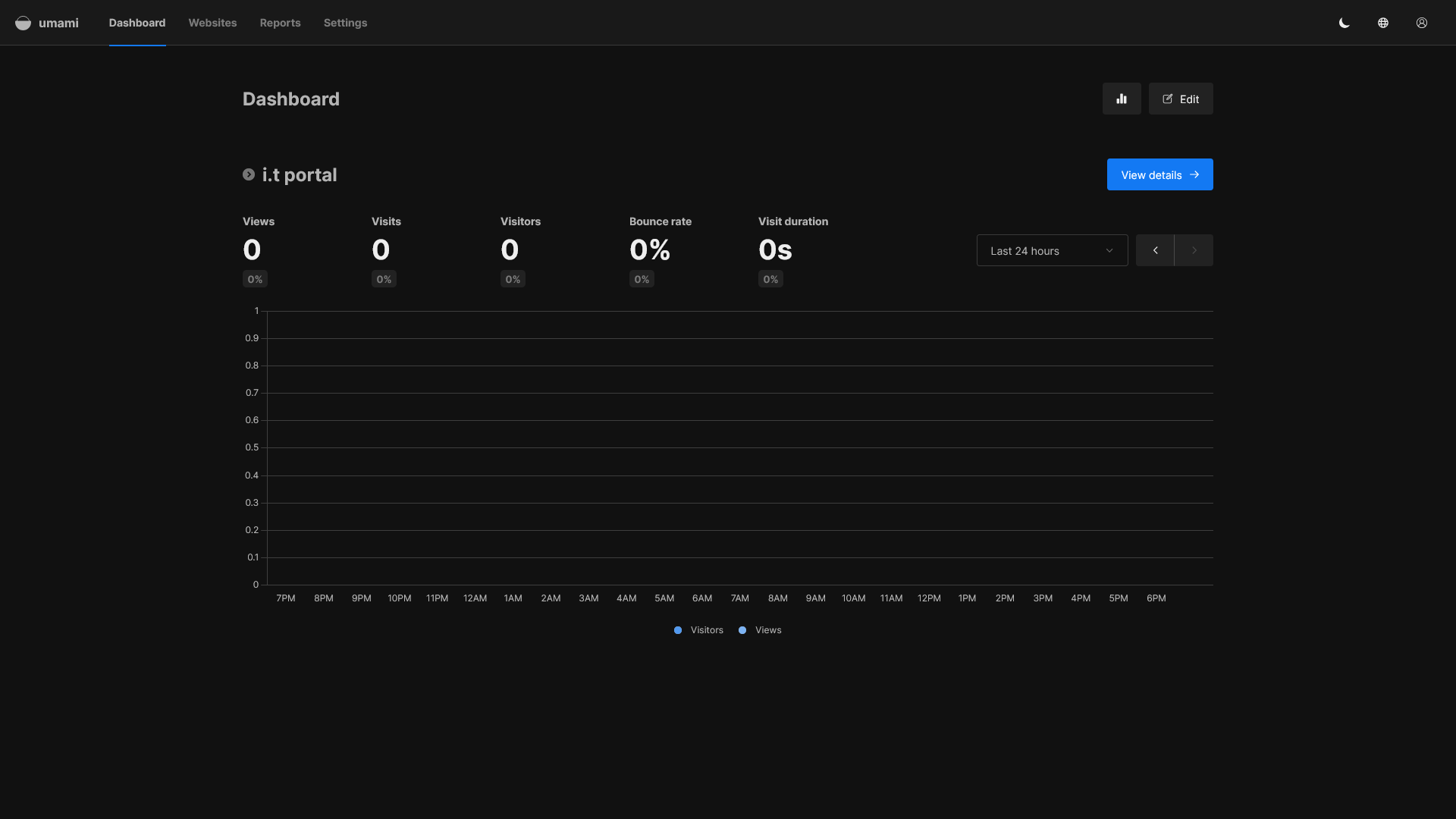Click the arrow icon in View details
This screenshot has height=819, width=1456.
pos(1194,174)
